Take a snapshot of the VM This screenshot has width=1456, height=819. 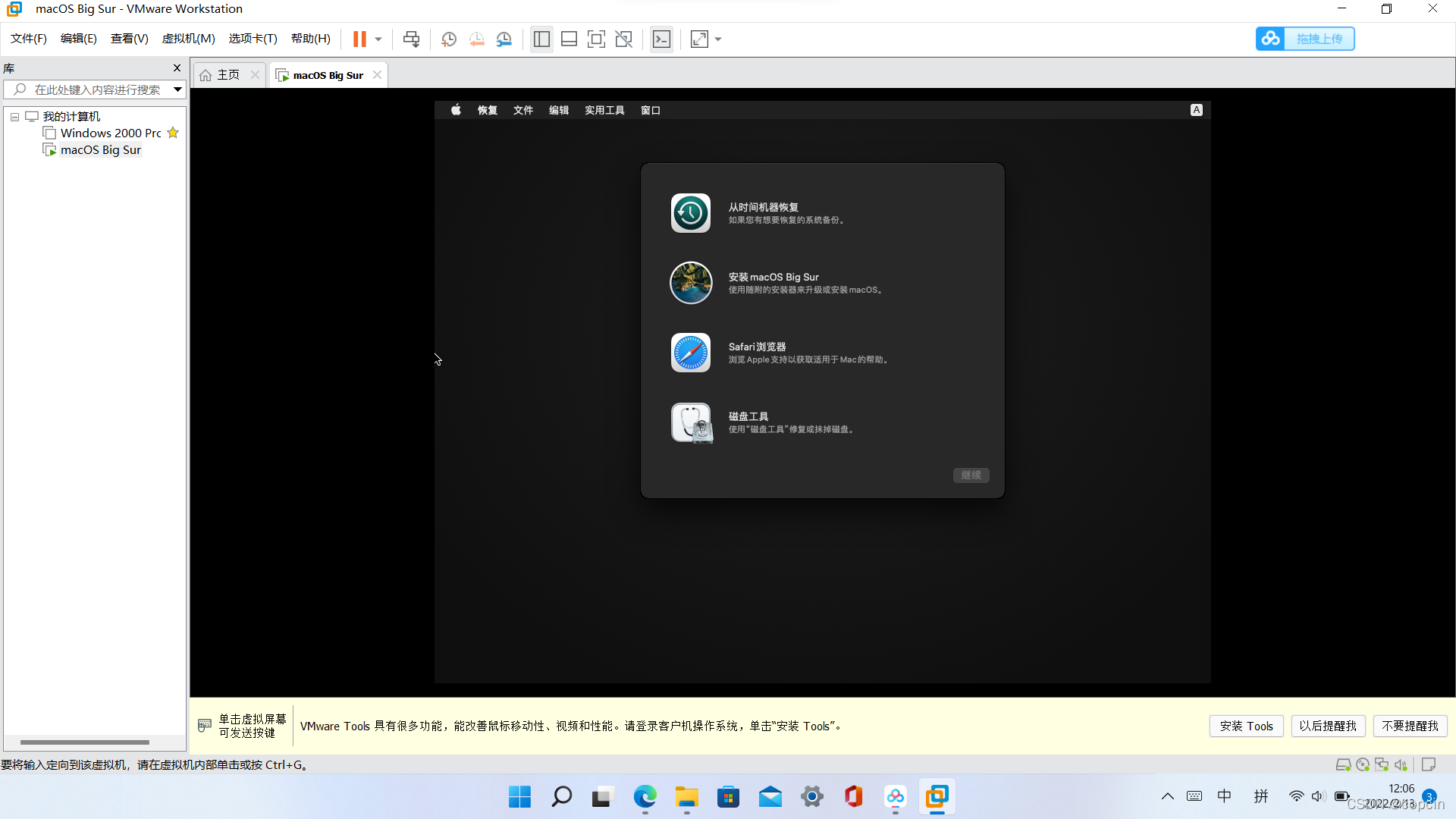tap(449, 39)
